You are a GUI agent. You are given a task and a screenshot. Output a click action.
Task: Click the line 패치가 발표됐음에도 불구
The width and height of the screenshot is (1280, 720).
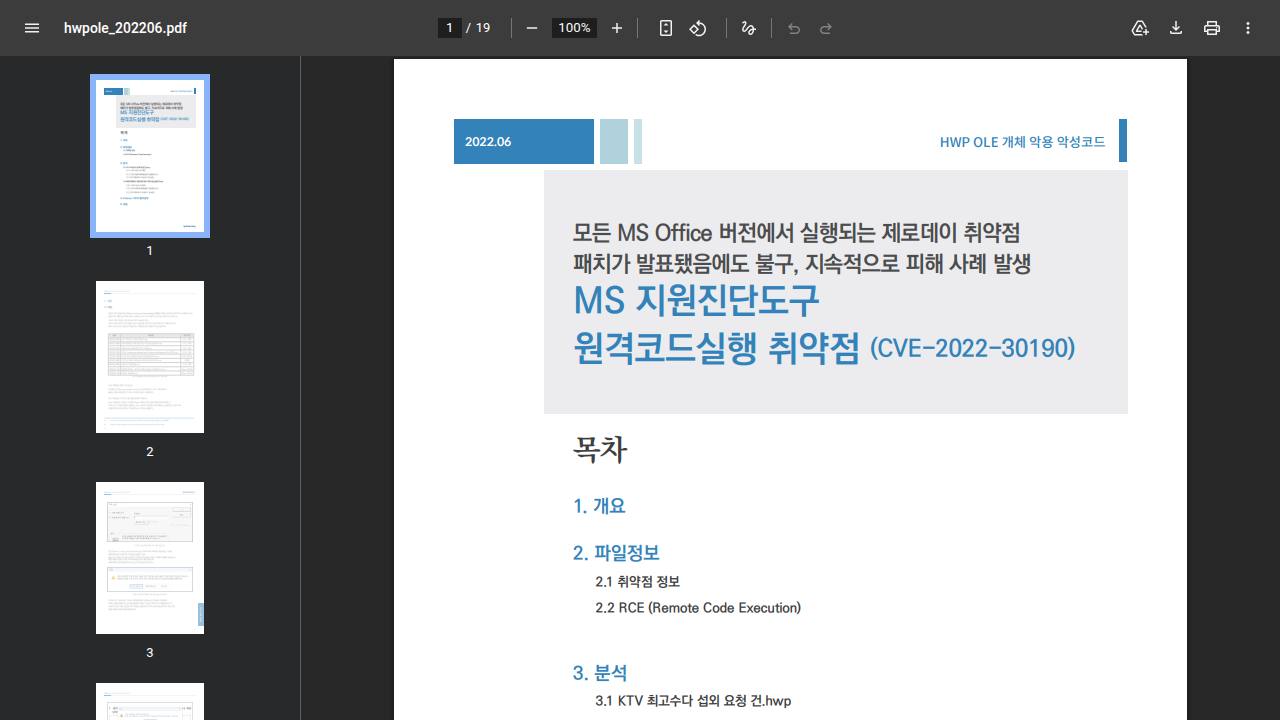tap(802, 264)
